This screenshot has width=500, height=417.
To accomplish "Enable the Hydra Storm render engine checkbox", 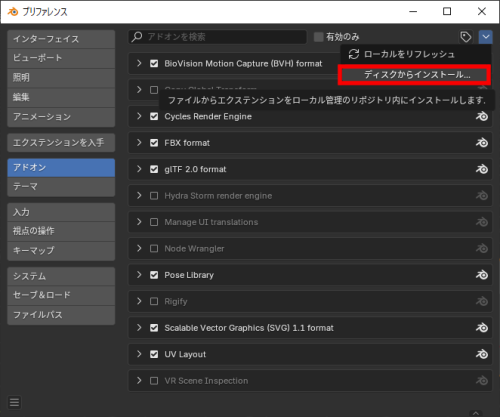I will [x=154, y=196].
